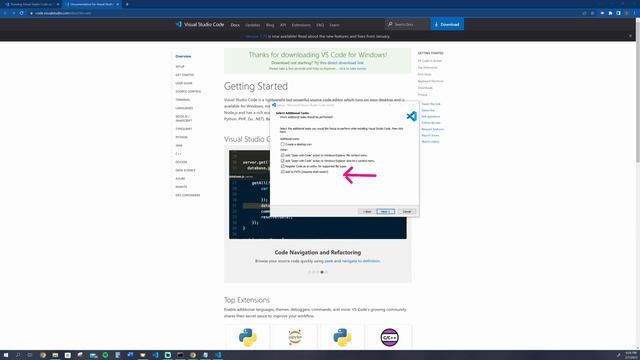640x360 pixels.
Task: Click the 'take survey' link in green banner
Action: [353, 69]
